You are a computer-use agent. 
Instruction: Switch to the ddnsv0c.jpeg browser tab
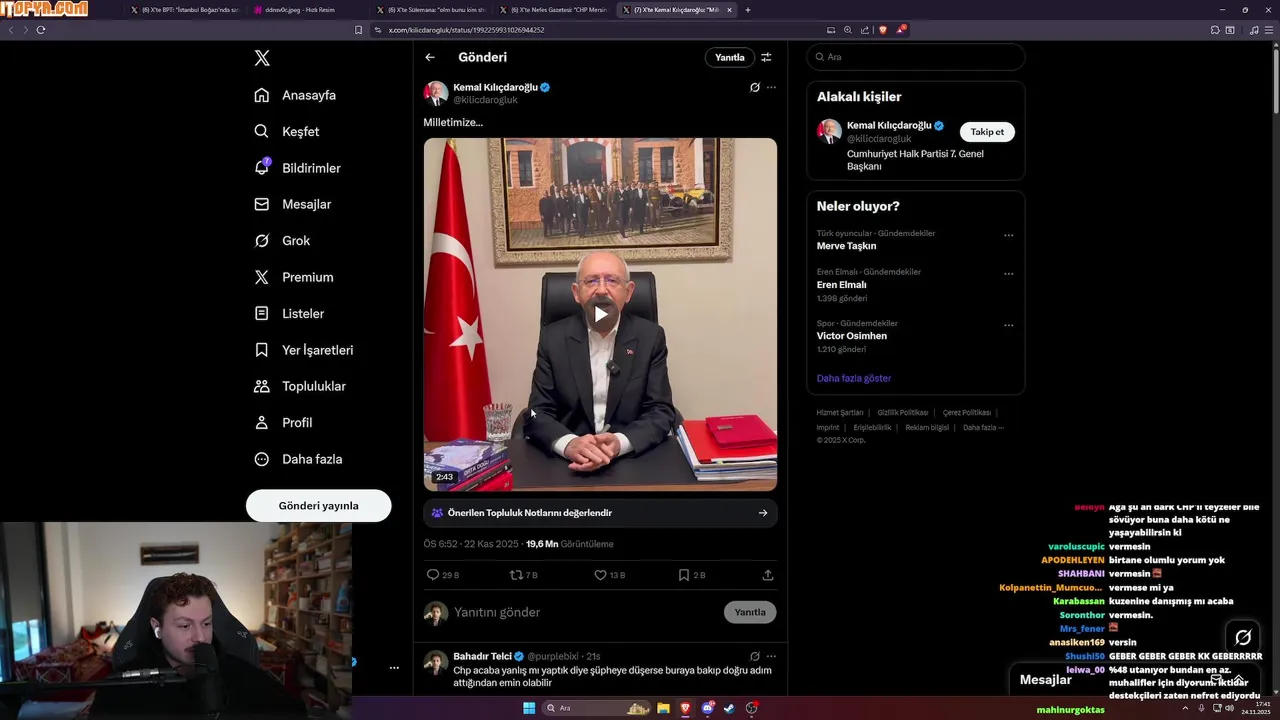304,10
